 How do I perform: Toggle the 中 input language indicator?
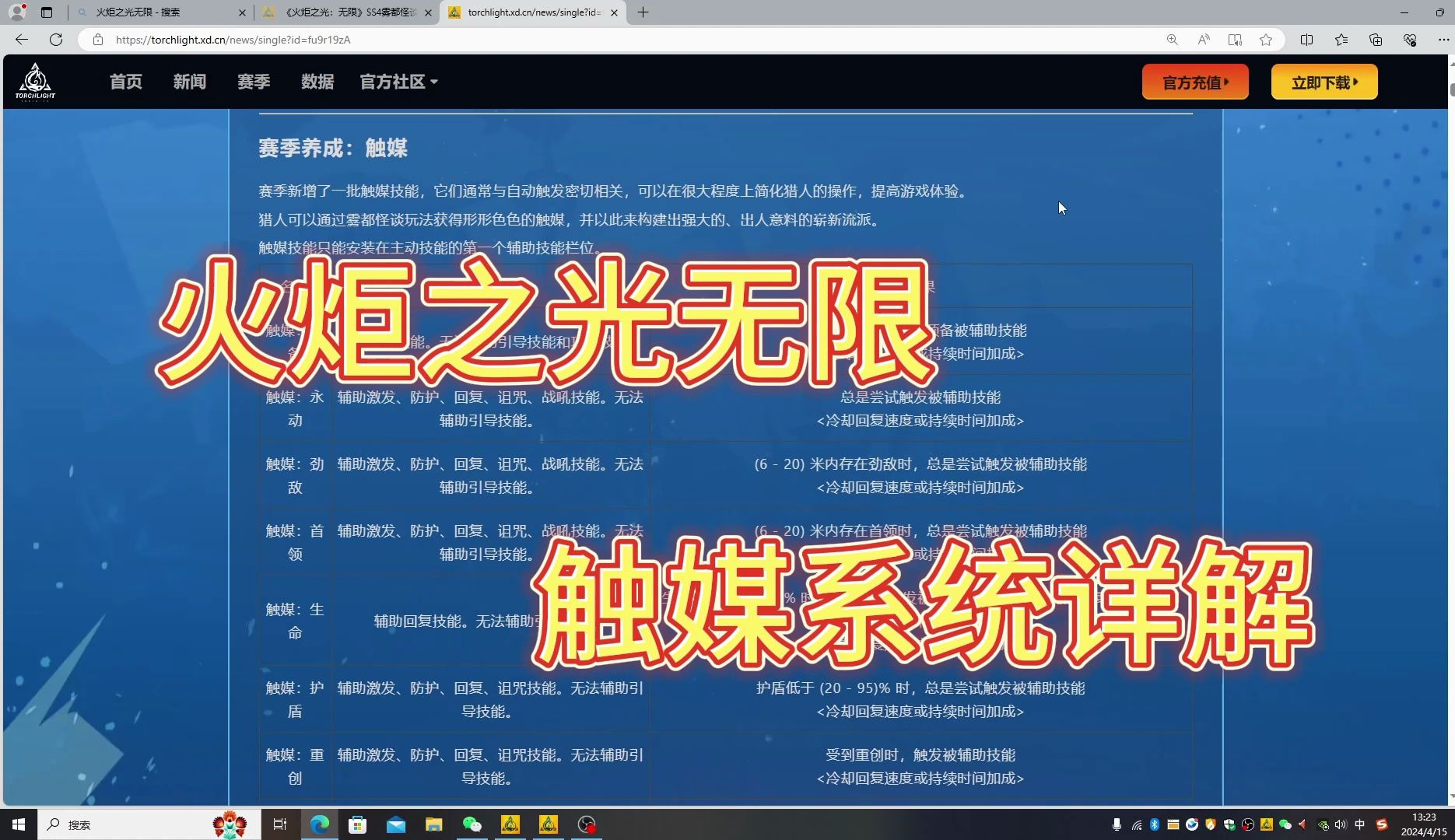(x=1360, y=824)
